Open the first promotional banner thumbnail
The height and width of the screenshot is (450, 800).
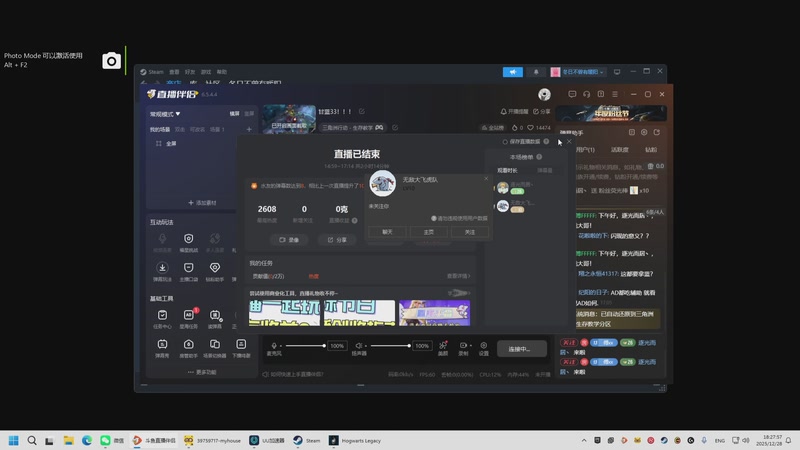point(284,313)
